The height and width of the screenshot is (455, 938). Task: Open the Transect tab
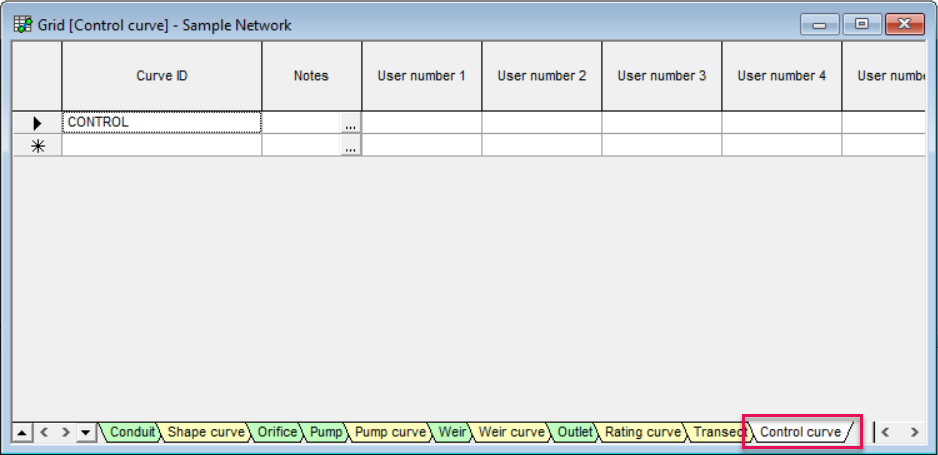click(x=719, y=432)
